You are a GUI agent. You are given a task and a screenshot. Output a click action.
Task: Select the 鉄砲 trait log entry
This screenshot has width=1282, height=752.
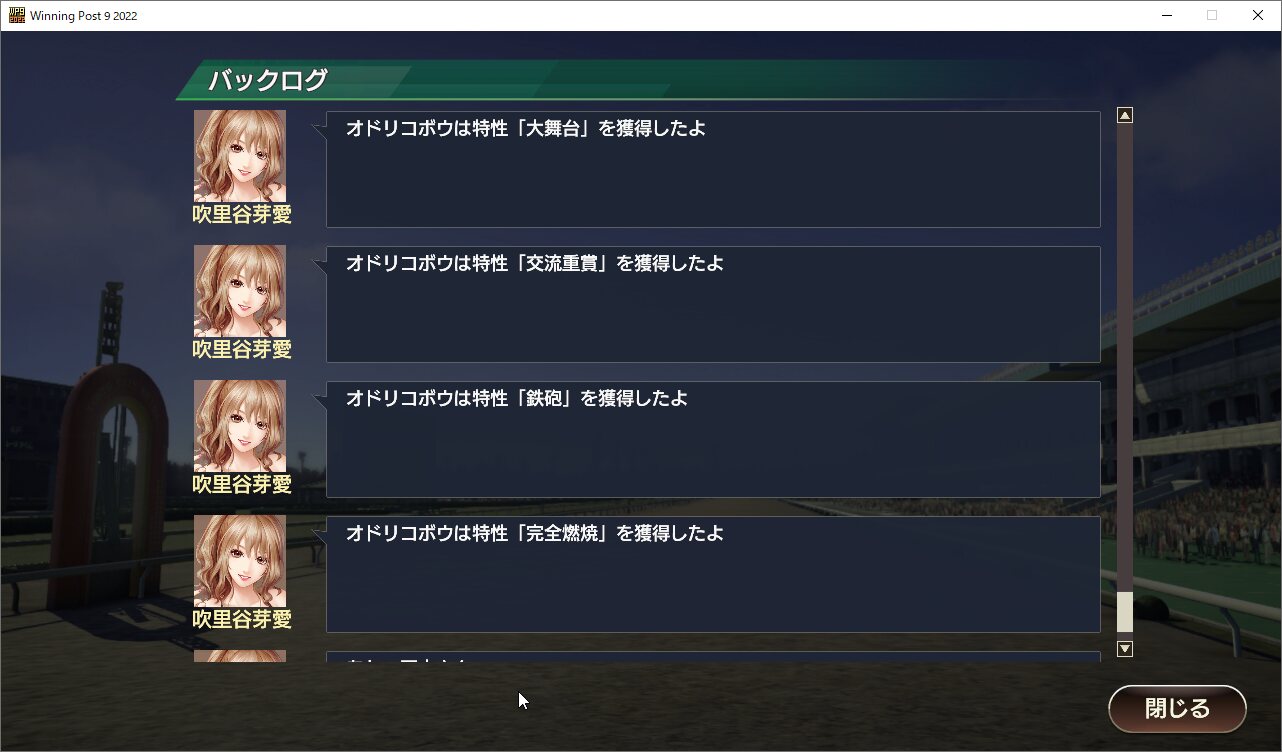[713, 439]
